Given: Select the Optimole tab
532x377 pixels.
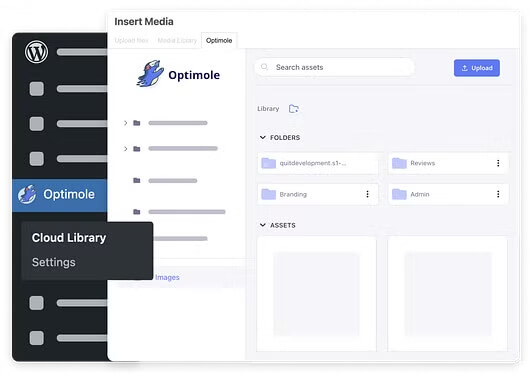Looking at the screenshot, I should click(219, 40).
